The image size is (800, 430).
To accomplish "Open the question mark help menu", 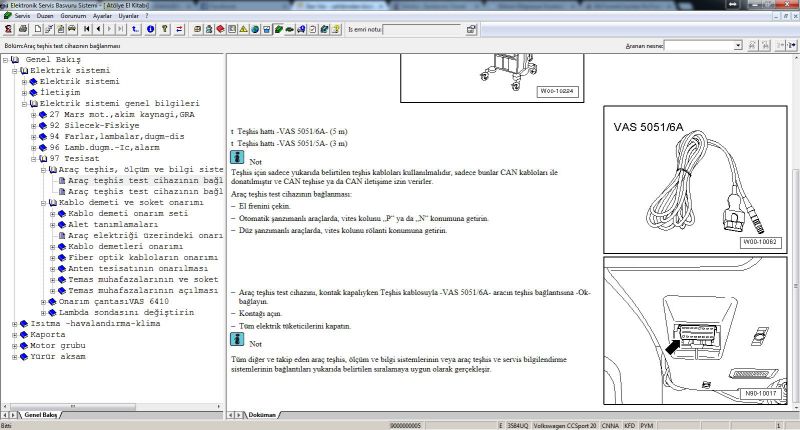I will click(x=146, y=16).
